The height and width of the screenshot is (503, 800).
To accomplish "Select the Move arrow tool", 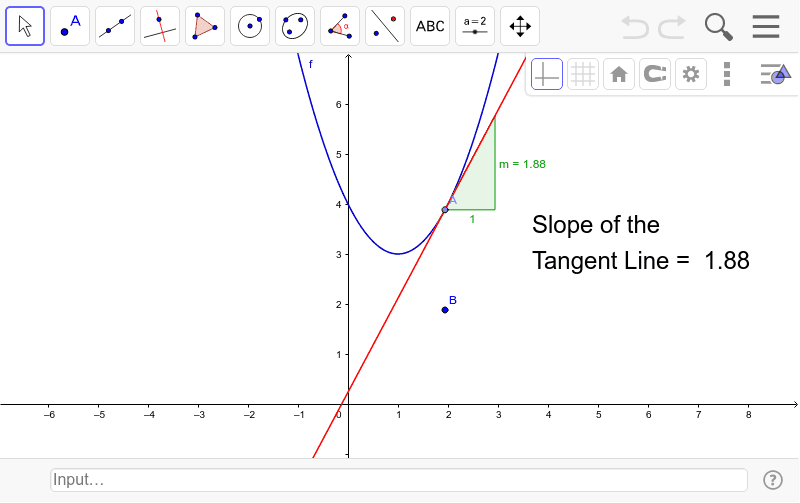I will (25, 26).
